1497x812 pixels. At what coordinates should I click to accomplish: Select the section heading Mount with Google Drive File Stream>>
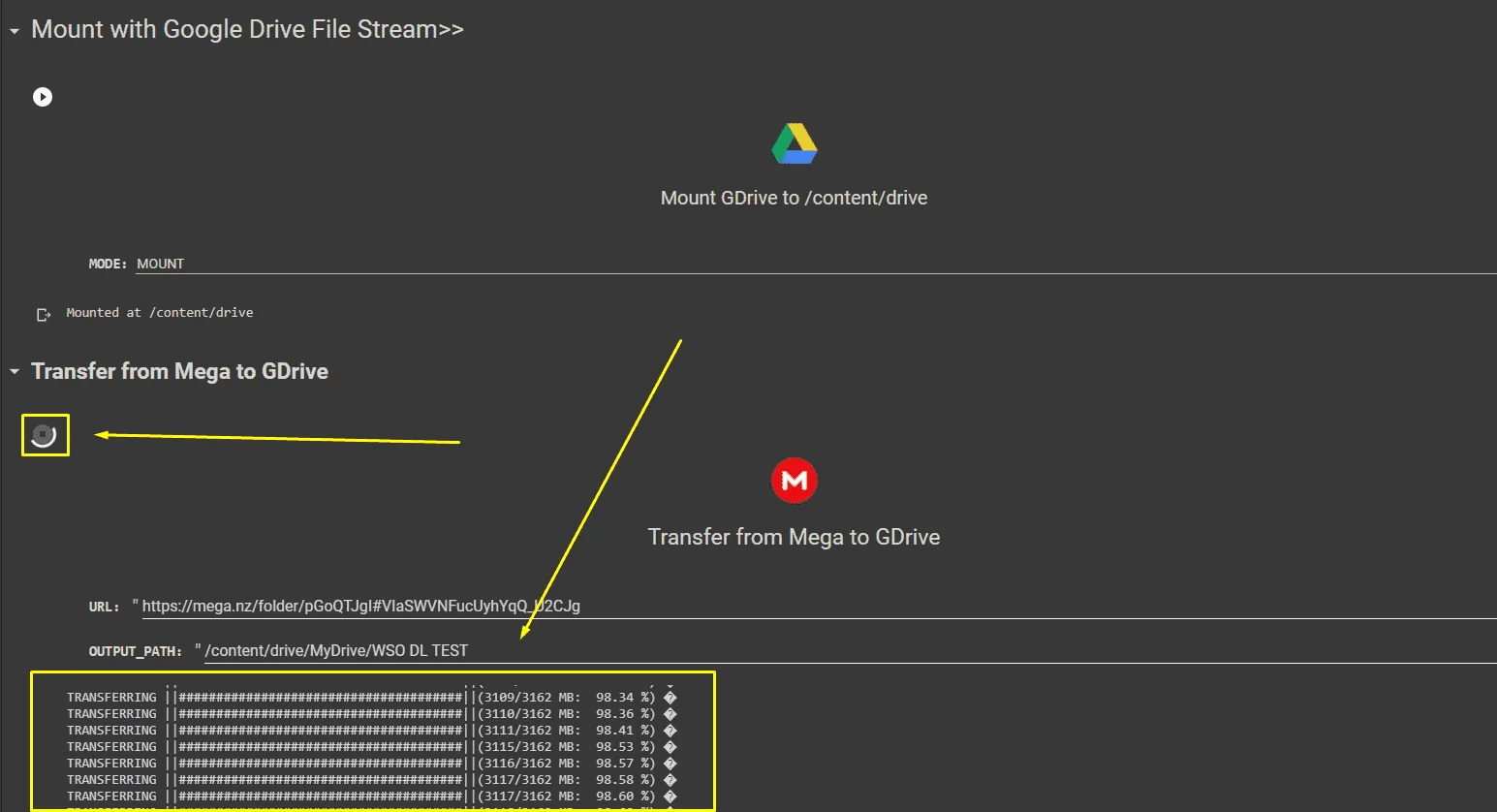click(247, 30)
